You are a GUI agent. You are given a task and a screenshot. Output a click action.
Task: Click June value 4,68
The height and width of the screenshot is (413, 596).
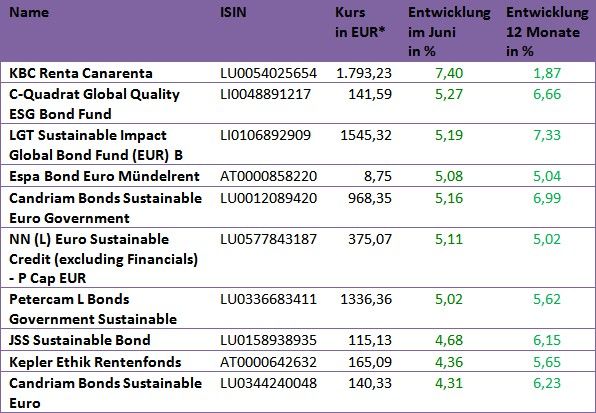449,340
